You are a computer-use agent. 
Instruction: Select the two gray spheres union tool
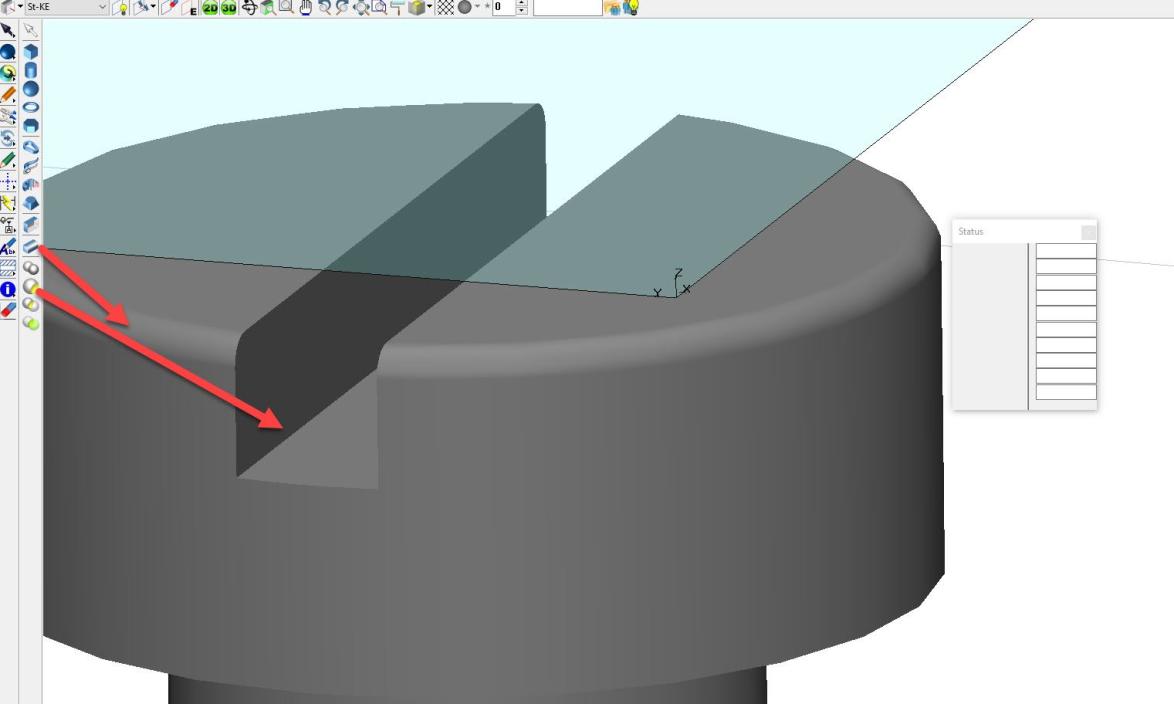click(x=30, y=267)
